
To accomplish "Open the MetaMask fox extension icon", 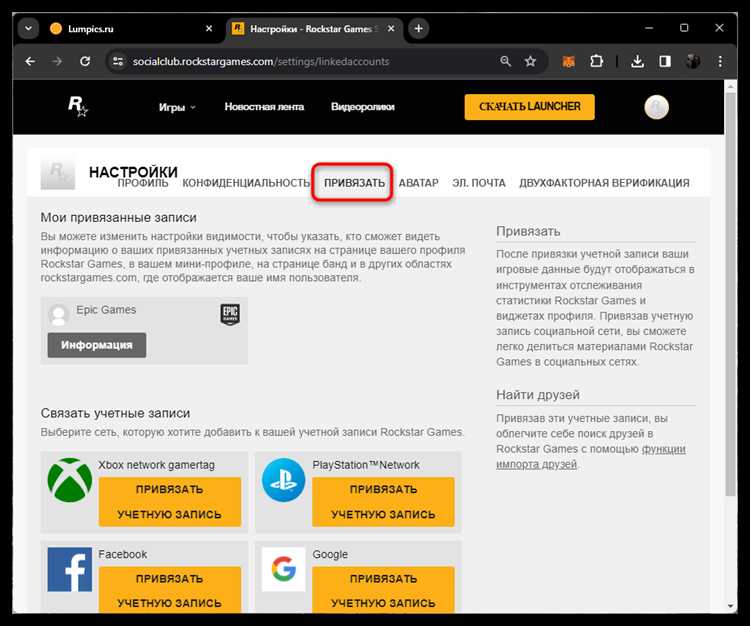I will tap(568, 61).
